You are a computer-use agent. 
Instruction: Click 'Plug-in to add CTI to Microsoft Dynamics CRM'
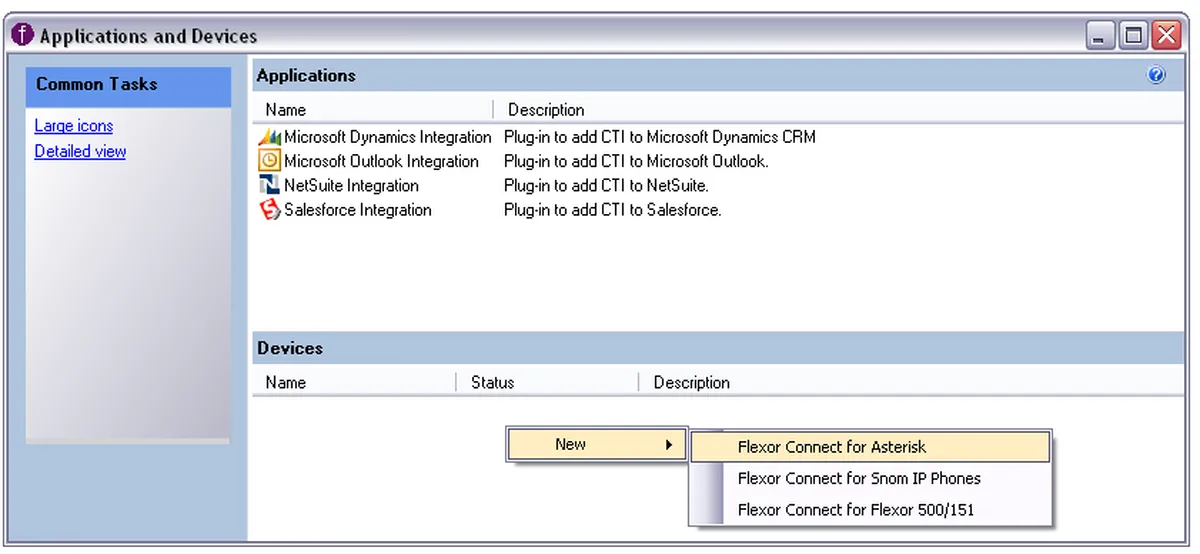pyautogui.click(x=660, y=137)
